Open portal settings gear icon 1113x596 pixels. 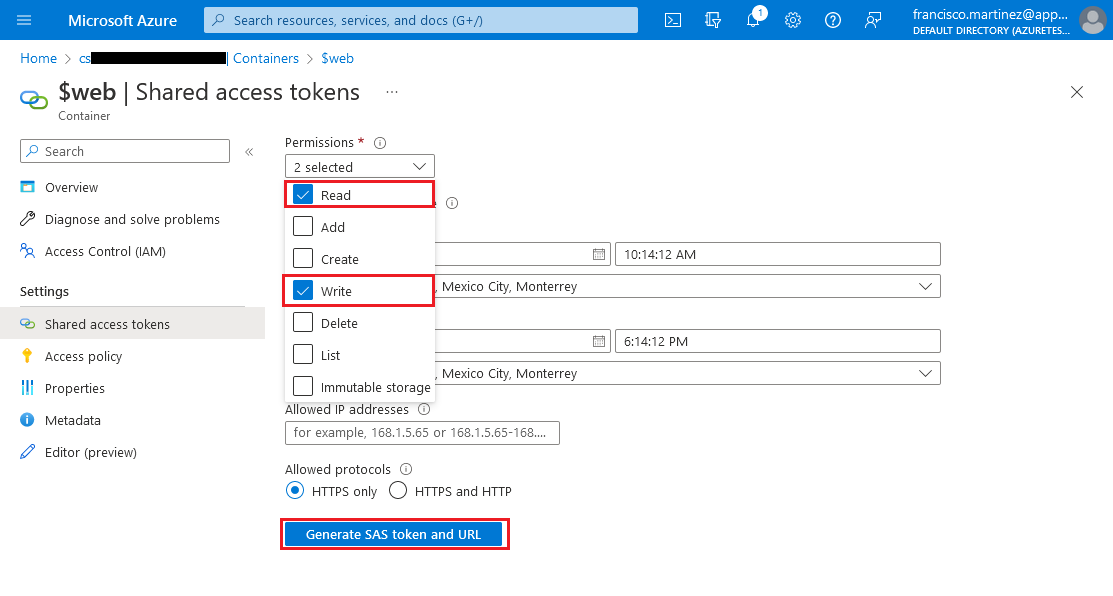click(793, 20)
